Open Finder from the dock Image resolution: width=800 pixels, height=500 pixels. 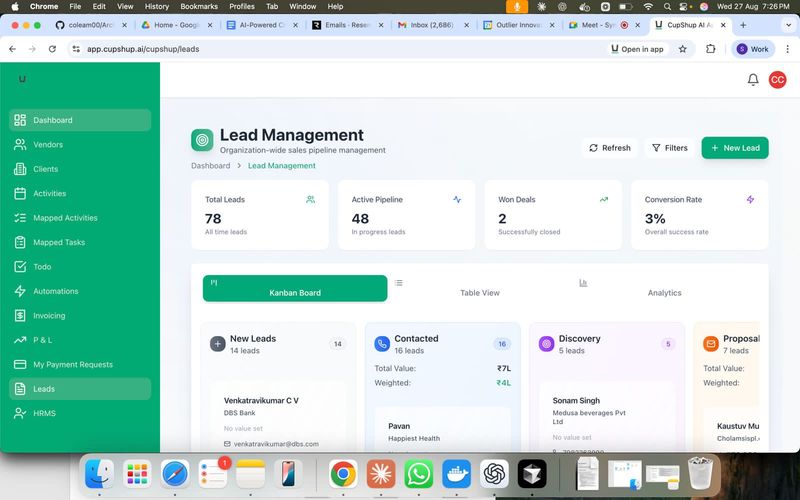pyautogui.click(x=99, y=474)
